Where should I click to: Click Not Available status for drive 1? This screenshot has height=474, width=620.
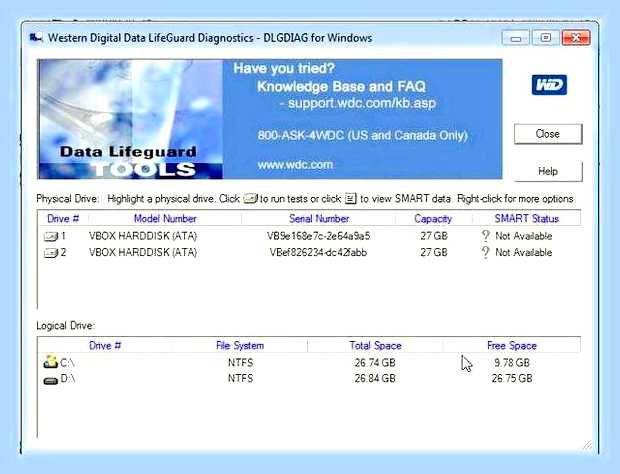point(524,236)
